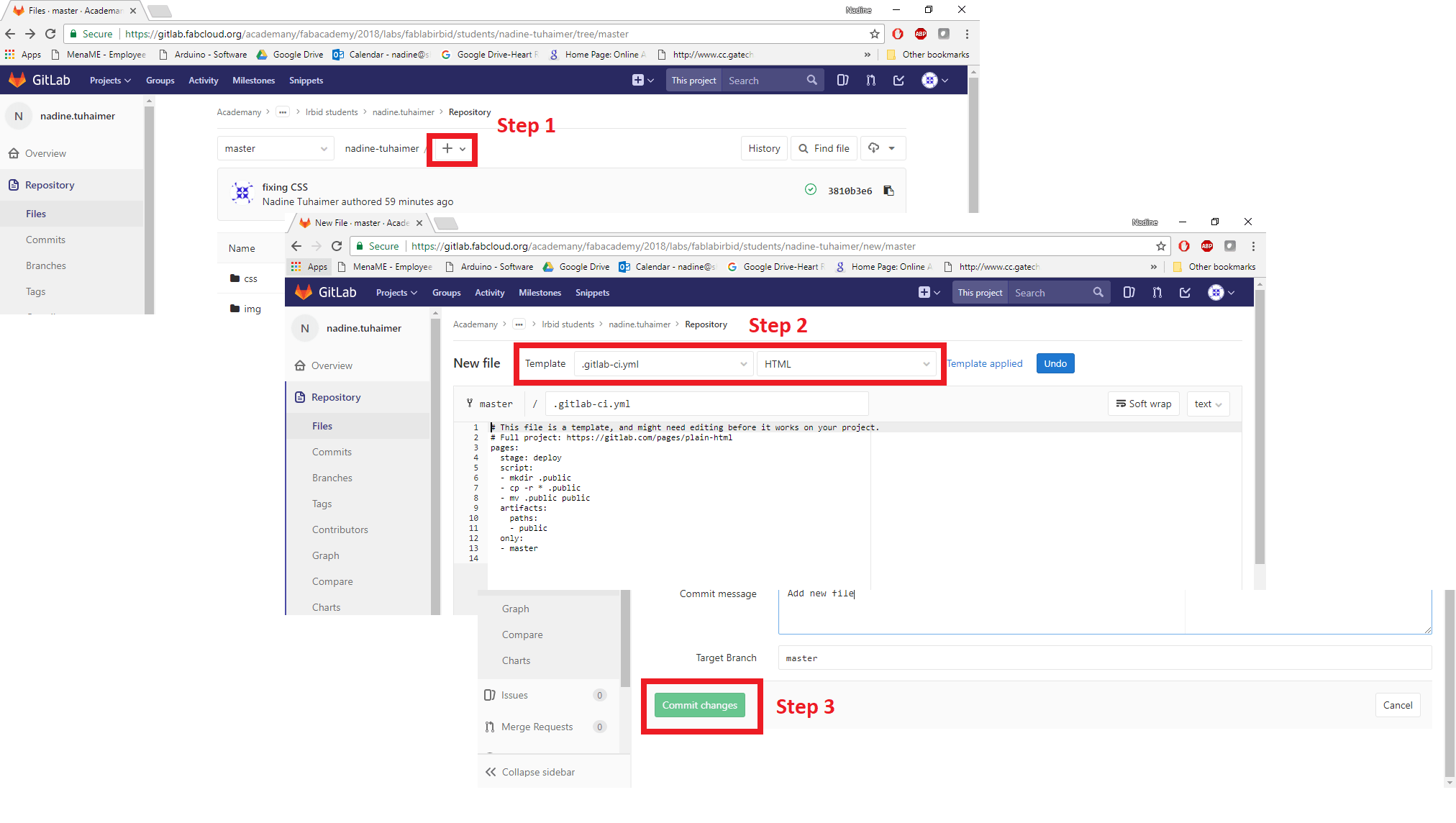Click the new item plus icon in back navbar
The image size is (1456, 823).
pos(642,81)
